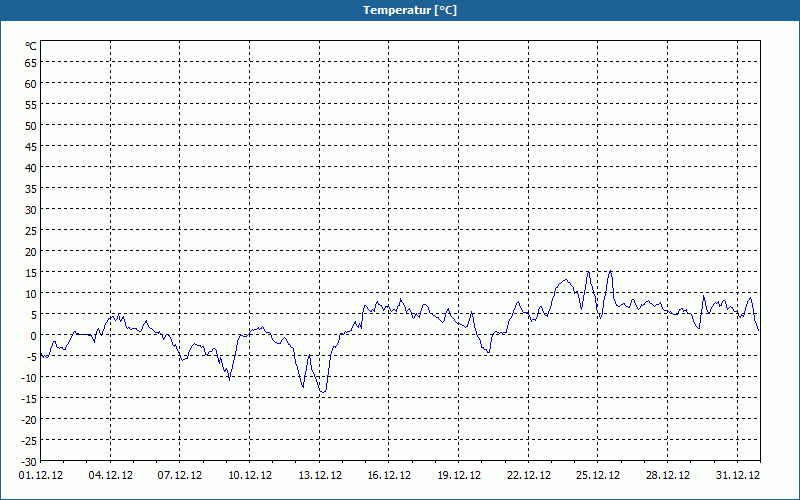Click the 60 y-axis label
The height and width of the screenshot is (500, 800).
coord(31,84)
